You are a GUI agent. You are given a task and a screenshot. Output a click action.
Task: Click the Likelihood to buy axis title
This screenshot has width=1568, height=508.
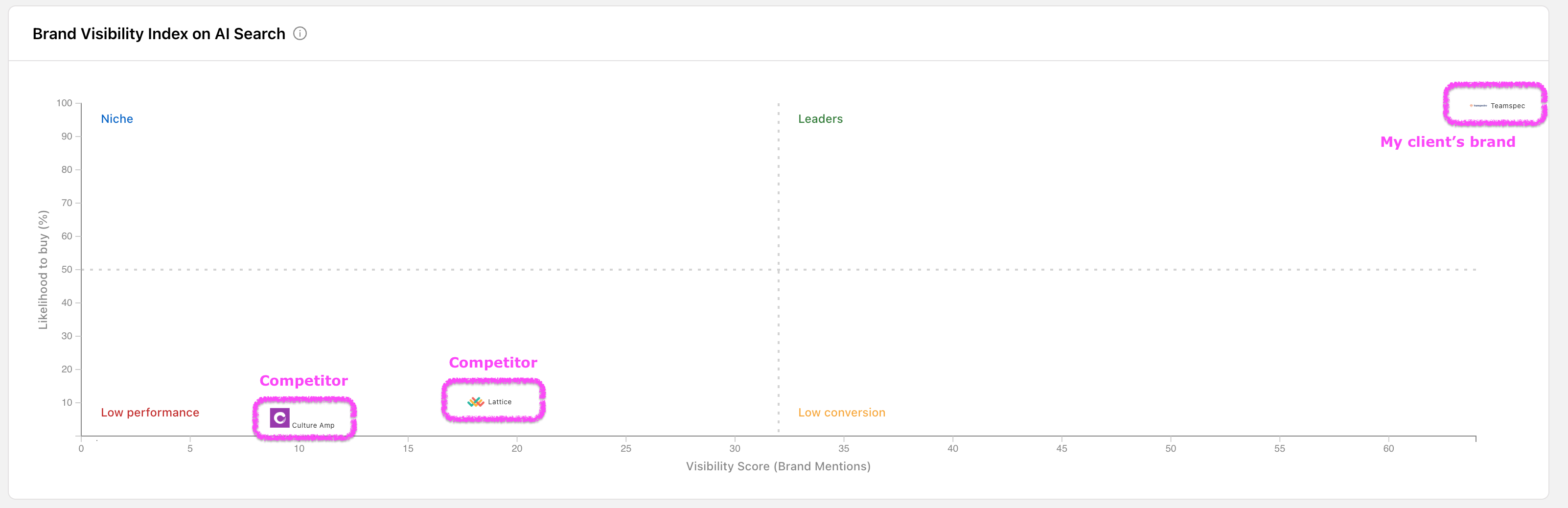(43, 270)
